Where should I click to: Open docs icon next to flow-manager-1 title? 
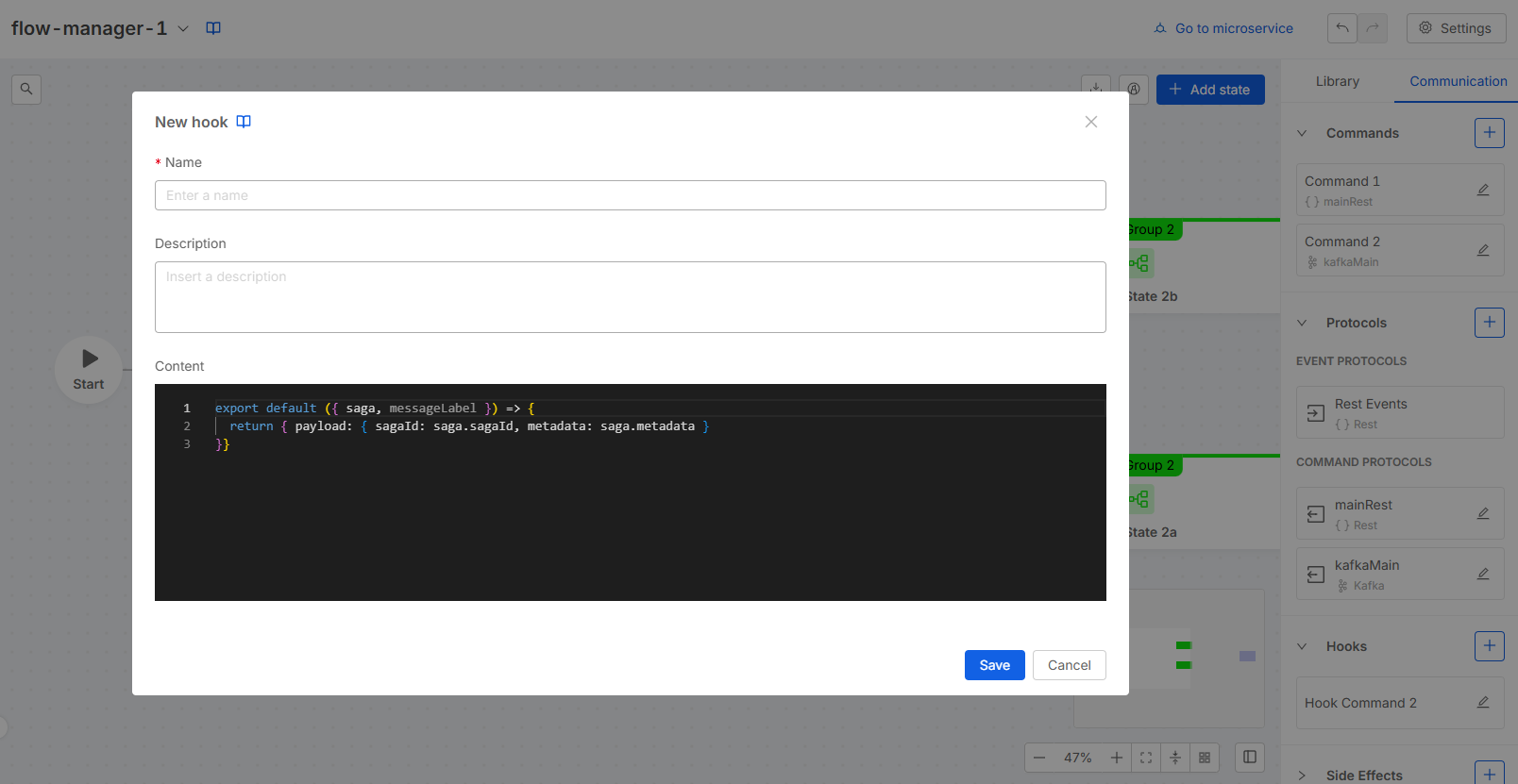[x=213, y=28]
